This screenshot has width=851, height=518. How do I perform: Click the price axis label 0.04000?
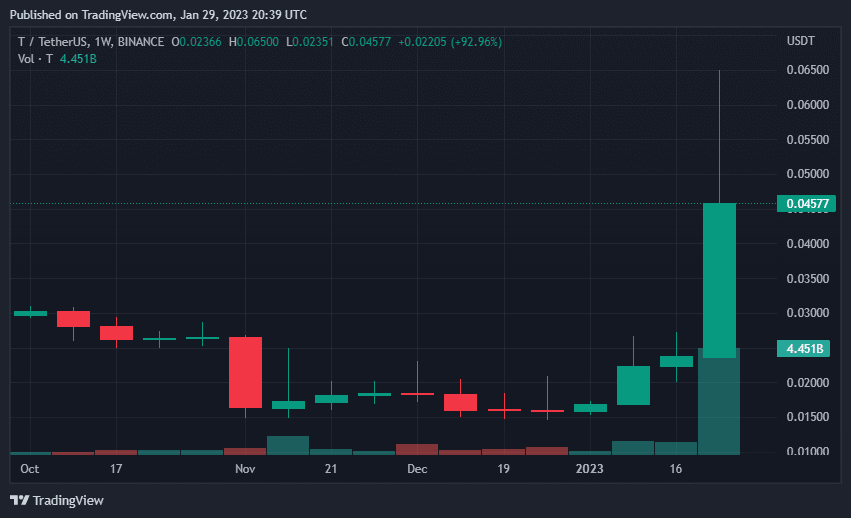(x=808, y=244)
